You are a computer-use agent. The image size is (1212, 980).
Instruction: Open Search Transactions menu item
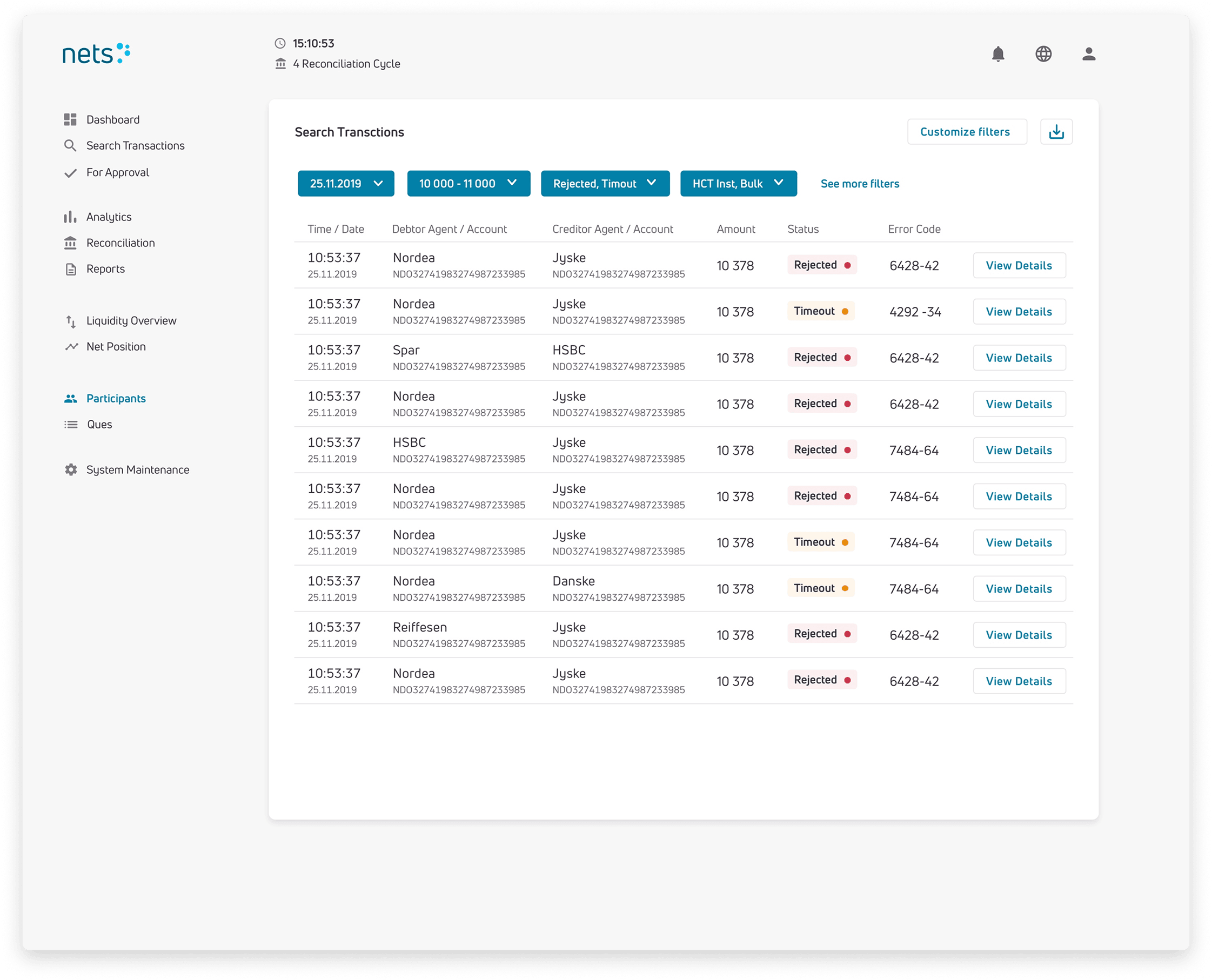136,146
